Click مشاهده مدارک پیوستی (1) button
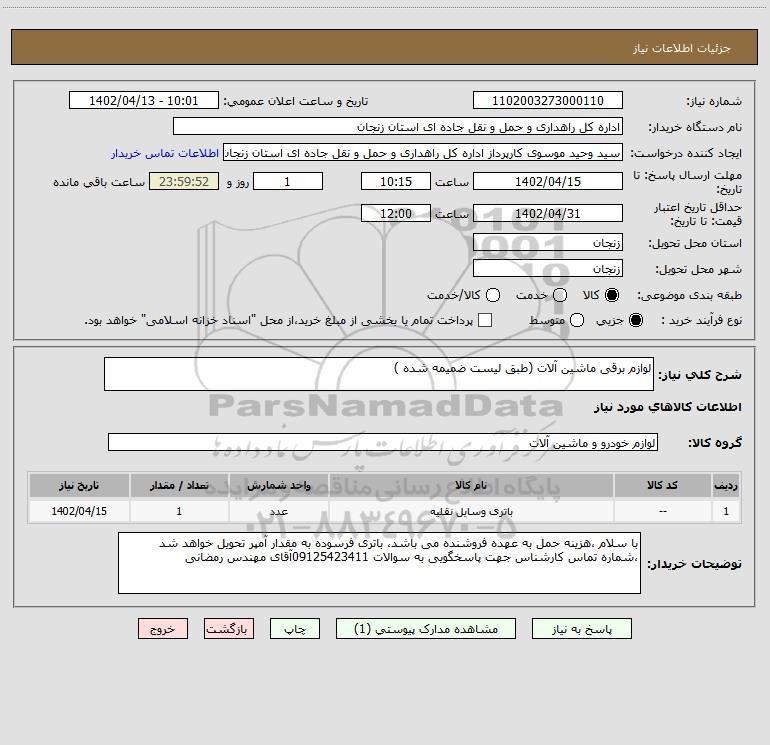This screenshot has width=770, height=745. (426, 629)
